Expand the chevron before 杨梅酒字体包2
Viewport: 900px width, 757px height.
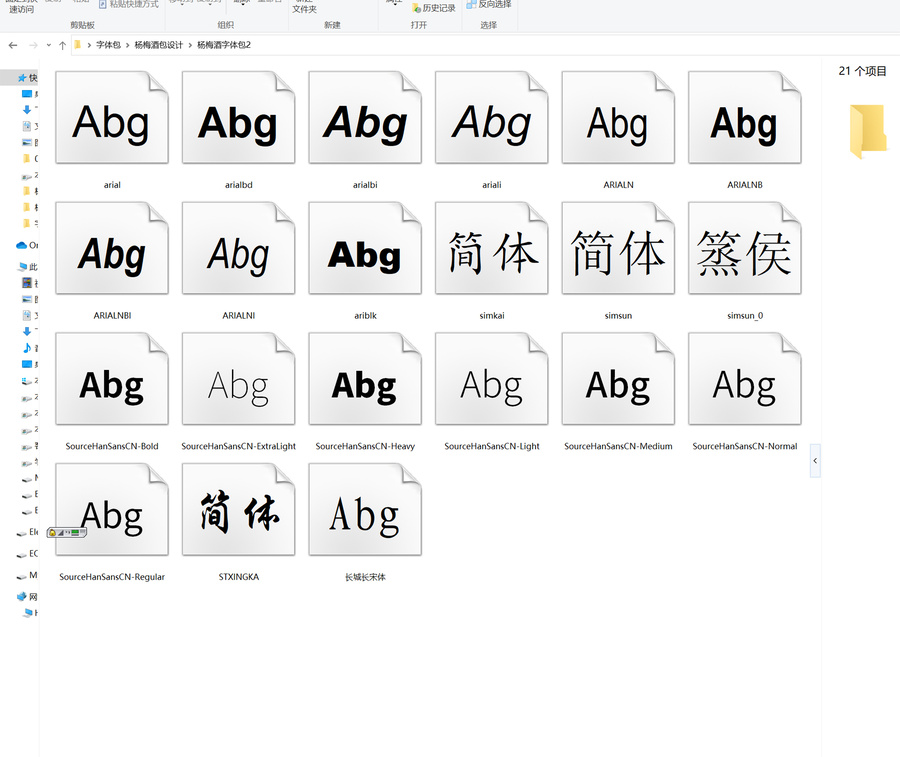190,45
